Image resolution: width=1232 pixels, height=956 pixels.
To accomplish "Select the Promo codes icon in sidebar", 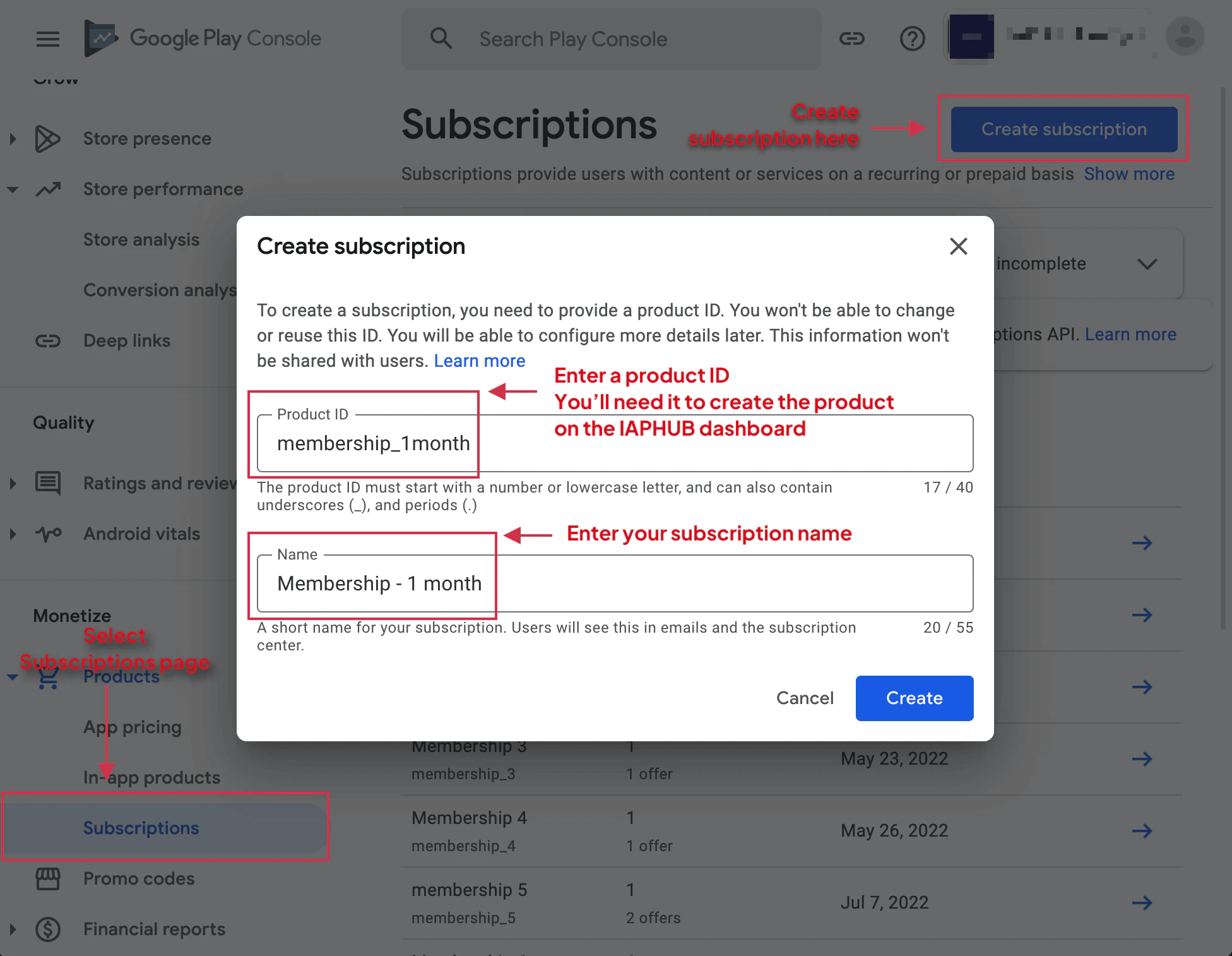I will coord(48,878).
